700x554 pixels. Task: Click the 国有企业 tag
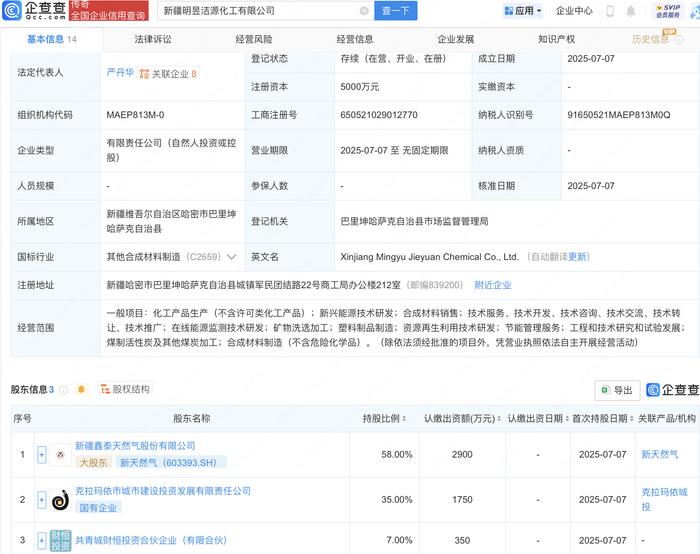coord(98,508)
